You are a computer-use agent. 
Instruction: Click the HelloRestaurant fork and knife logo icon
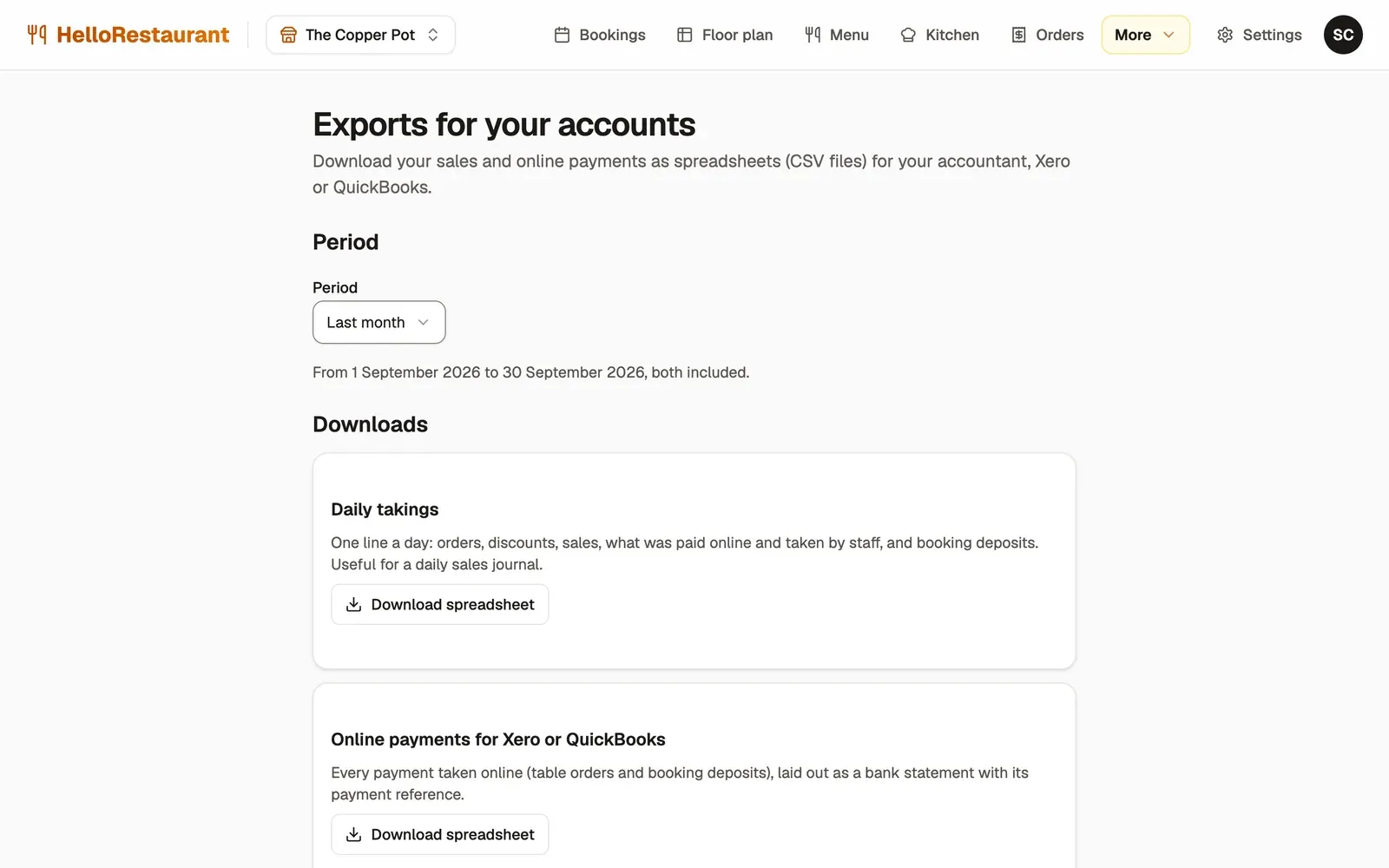36,35
